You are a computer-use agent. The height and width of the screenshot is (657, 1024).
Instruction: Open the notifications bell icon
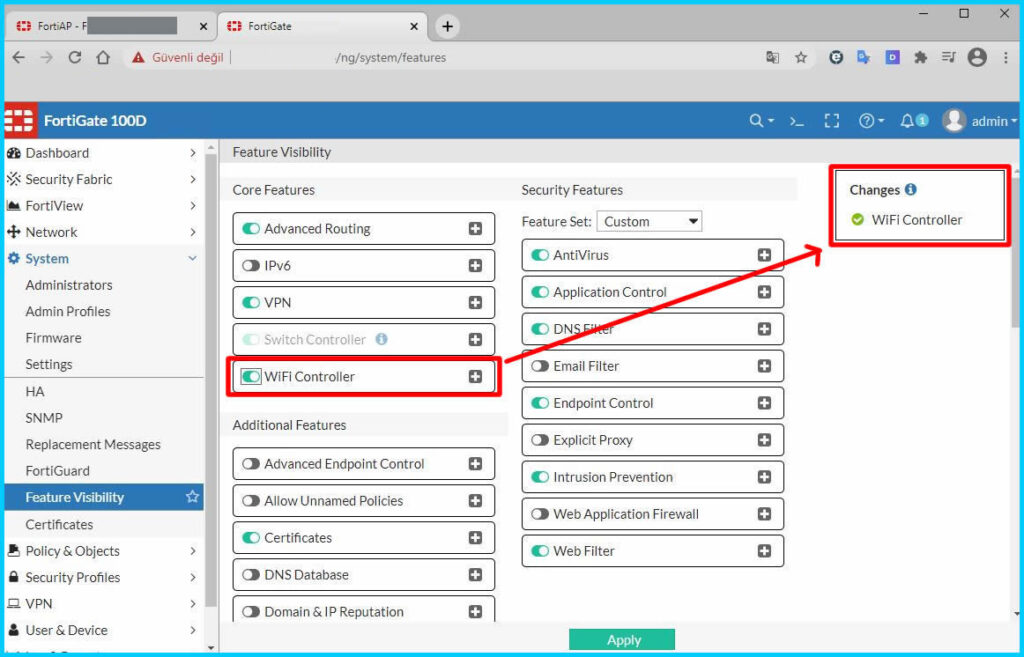tap(907, 121)
